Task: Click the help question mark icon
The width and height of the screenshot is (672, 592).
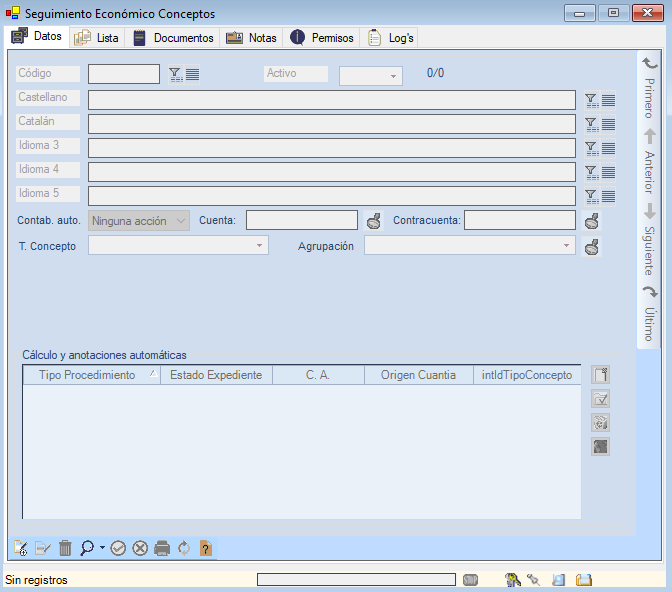Action: click(205, 548)
